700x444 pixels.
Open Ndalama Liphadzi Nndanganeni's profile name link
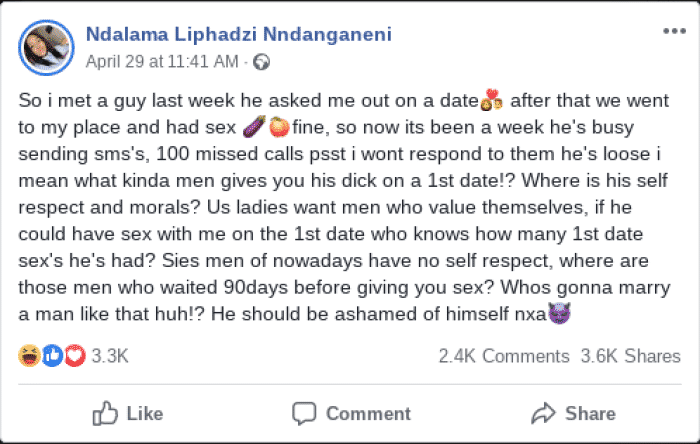coord(238,35)
